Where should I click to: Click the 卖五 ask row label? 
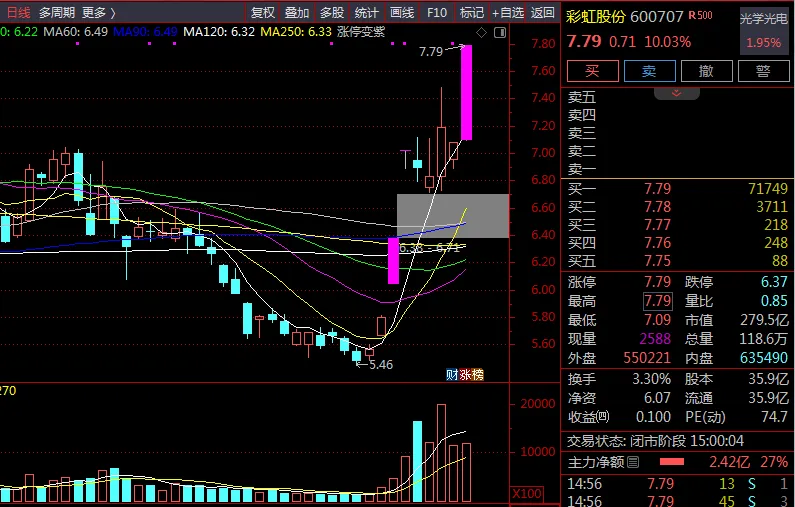[582, 97]
